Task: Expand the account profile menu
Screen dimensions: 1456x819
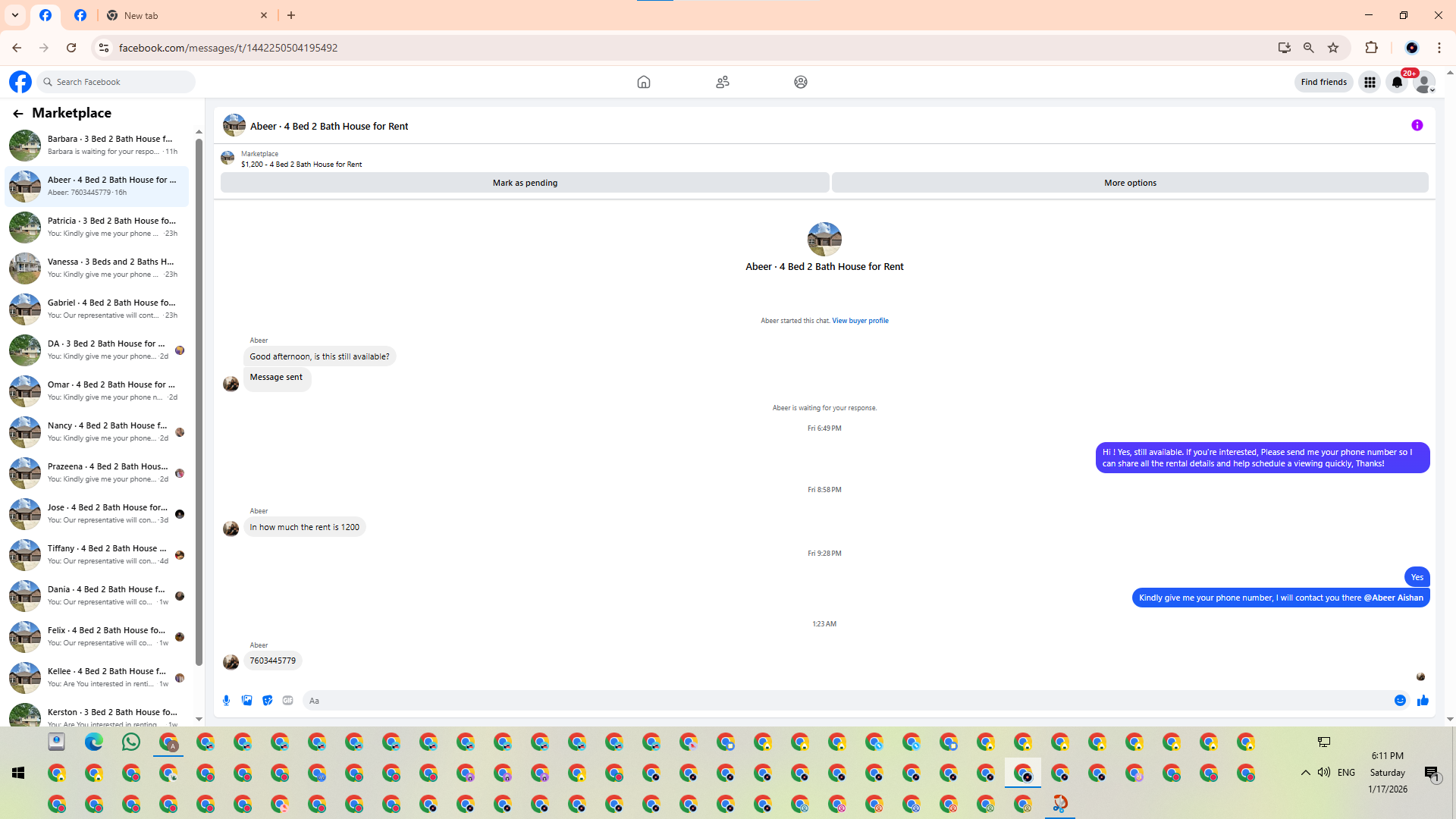Action: pos(1425,82)
